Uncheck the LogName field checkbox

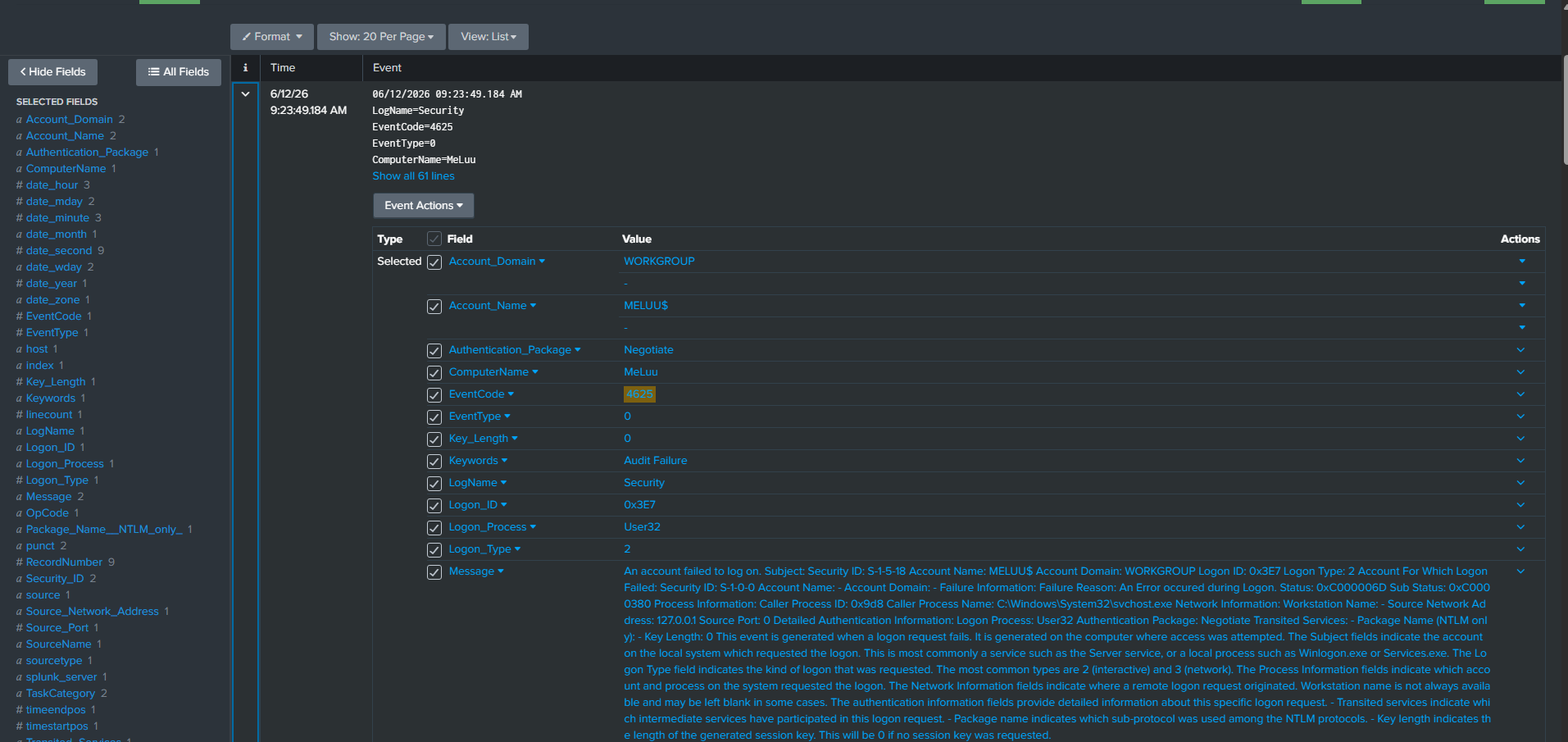(x=434, y=484)
